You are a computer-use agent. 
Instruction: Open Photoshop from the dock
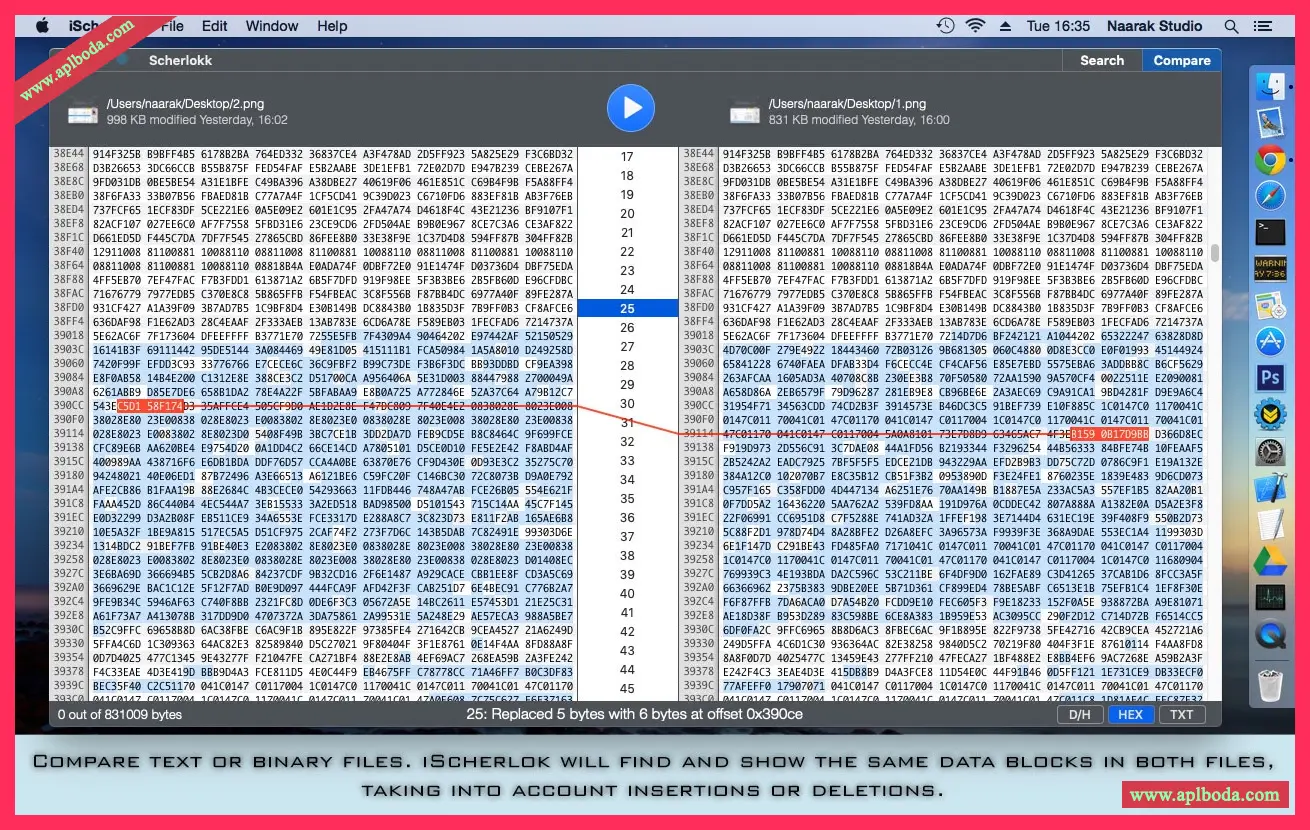[x=1270, y=378]
